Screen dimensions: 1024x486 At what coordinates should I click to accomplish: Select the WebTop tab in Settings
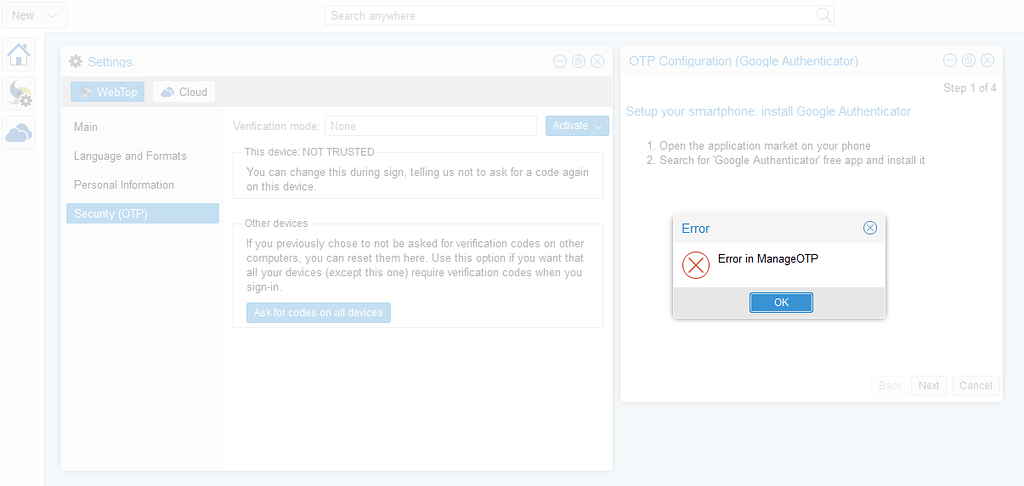click(x=108, y=92)
